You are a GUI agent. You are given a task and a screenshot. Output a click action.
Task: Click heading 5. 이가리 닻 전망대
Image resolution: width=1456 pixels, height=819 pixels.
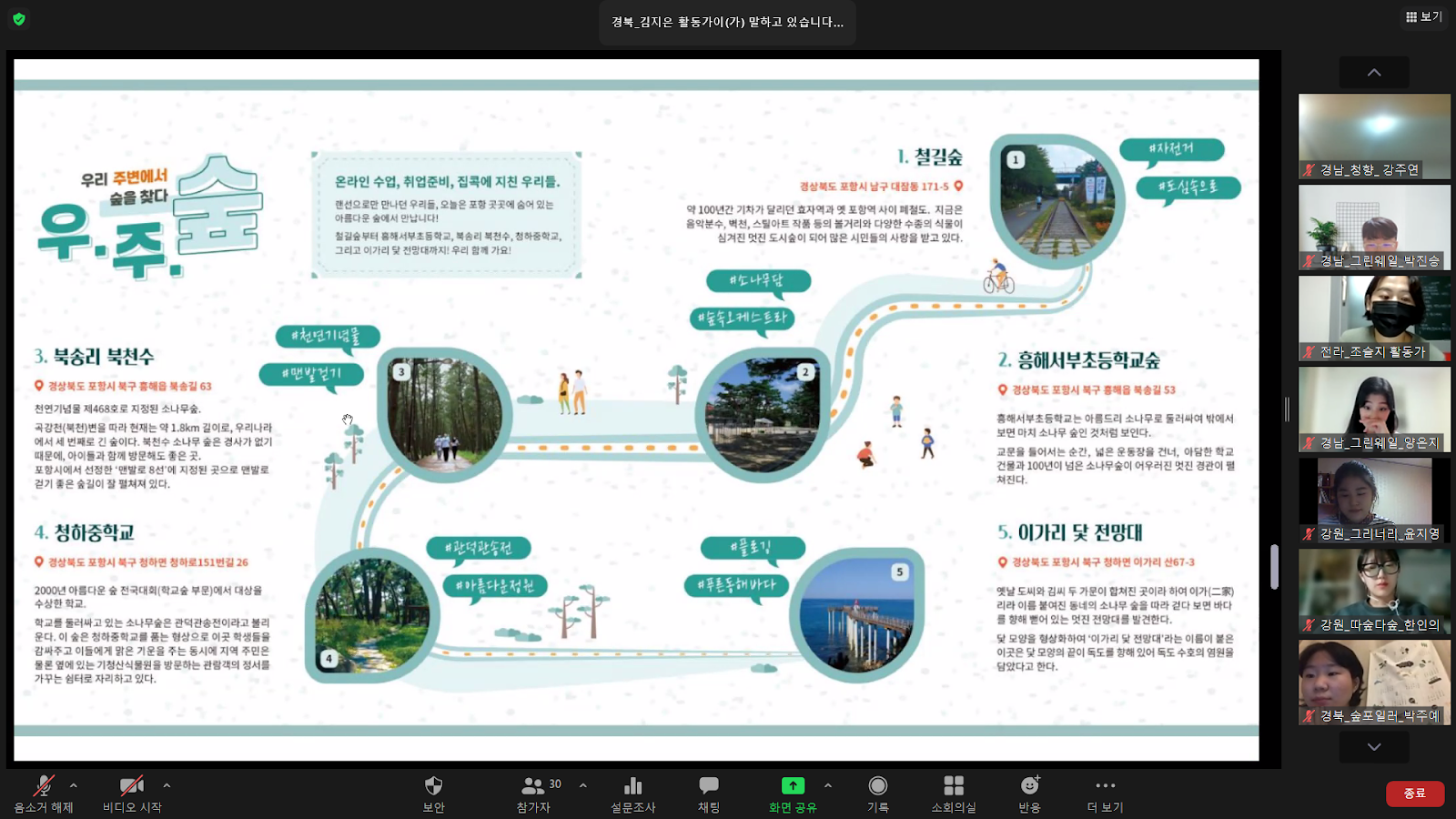pos(1070,532)
